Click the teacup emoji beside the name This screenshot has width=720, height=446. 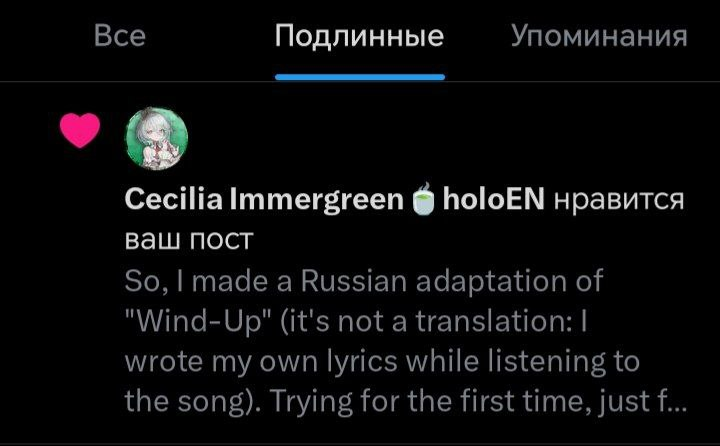pos(421,200)
